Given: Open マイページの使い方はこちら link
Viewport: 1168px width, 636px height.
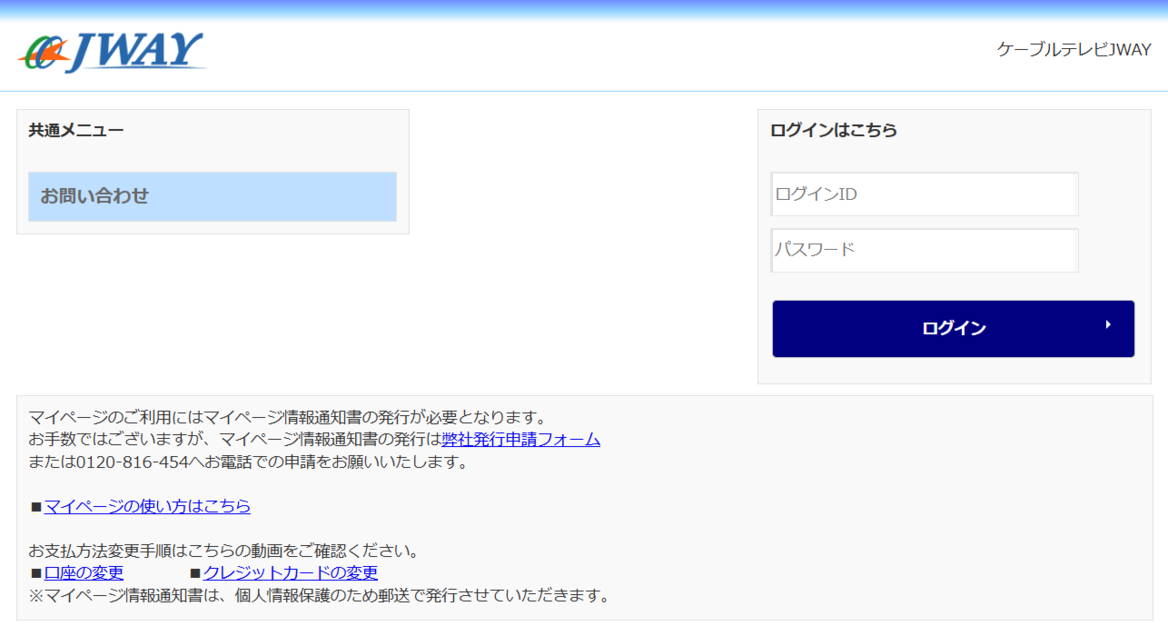Looking at the screenshot, I should [147, 506].
